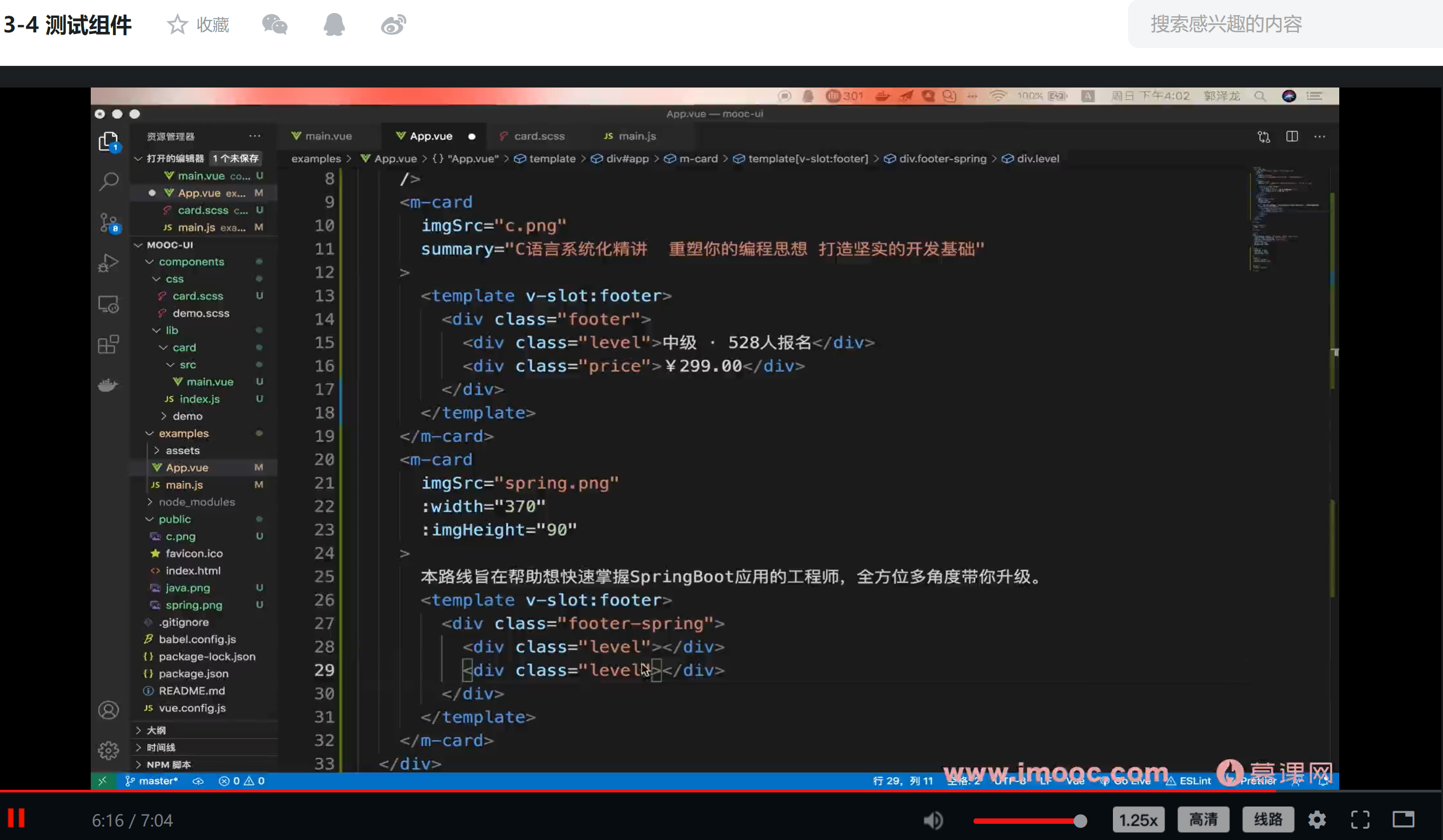Pause the video with the pause button
Image resolution: width=1443 pixels, height=840 pixels.
tap(16, 819)
